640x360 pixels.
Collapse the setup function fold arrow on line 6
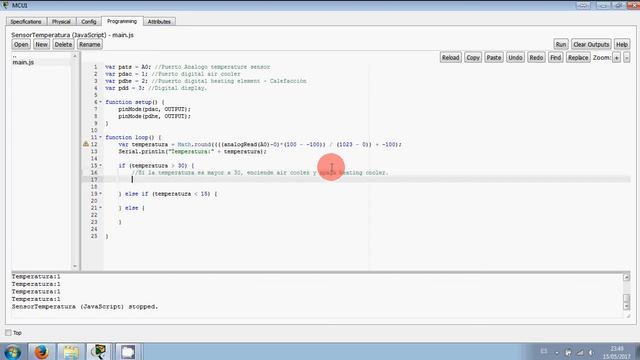pos(100,102)
